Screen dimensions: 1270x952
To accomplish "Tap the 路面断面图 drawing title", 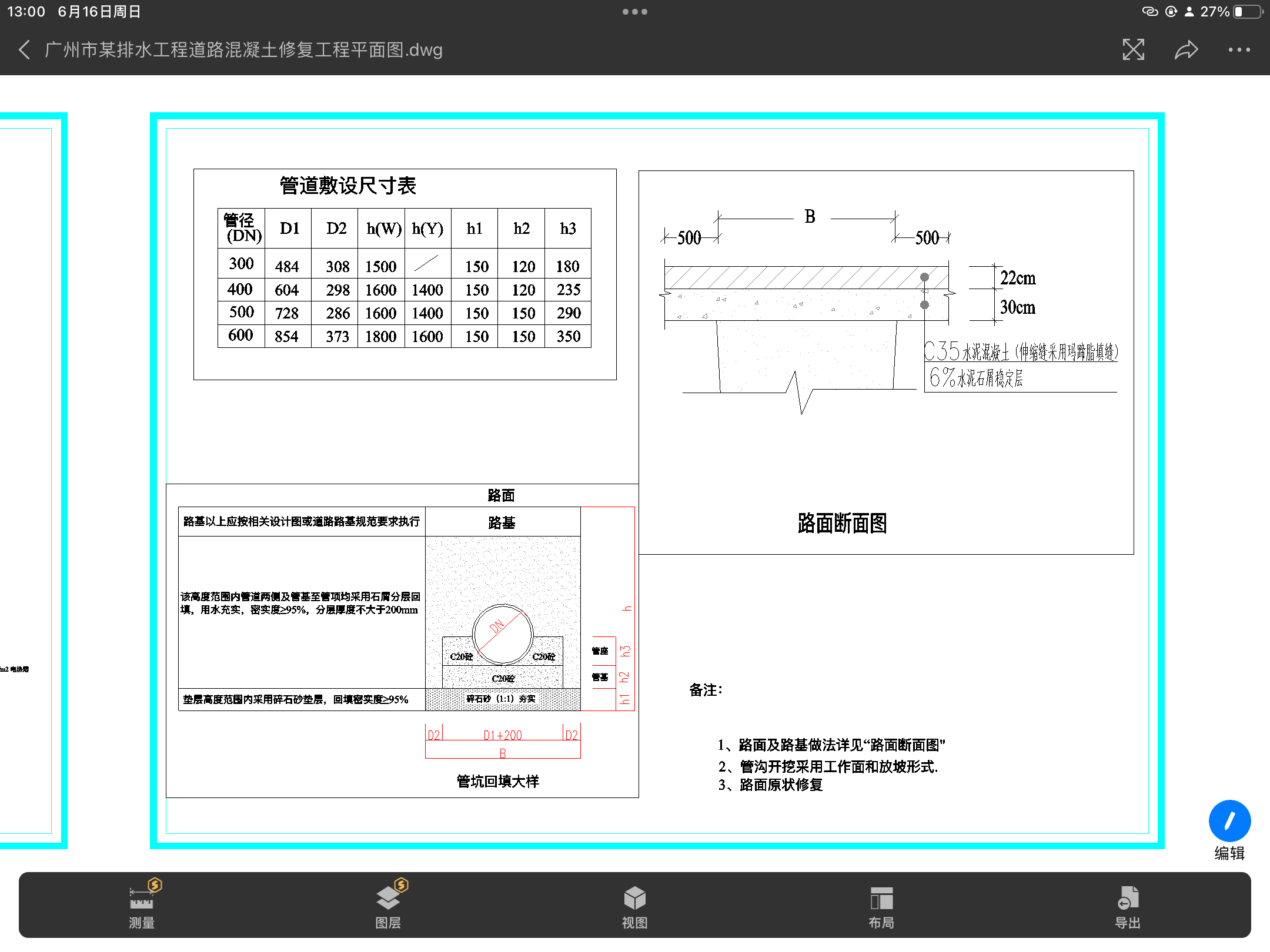I will click(842, 523).
